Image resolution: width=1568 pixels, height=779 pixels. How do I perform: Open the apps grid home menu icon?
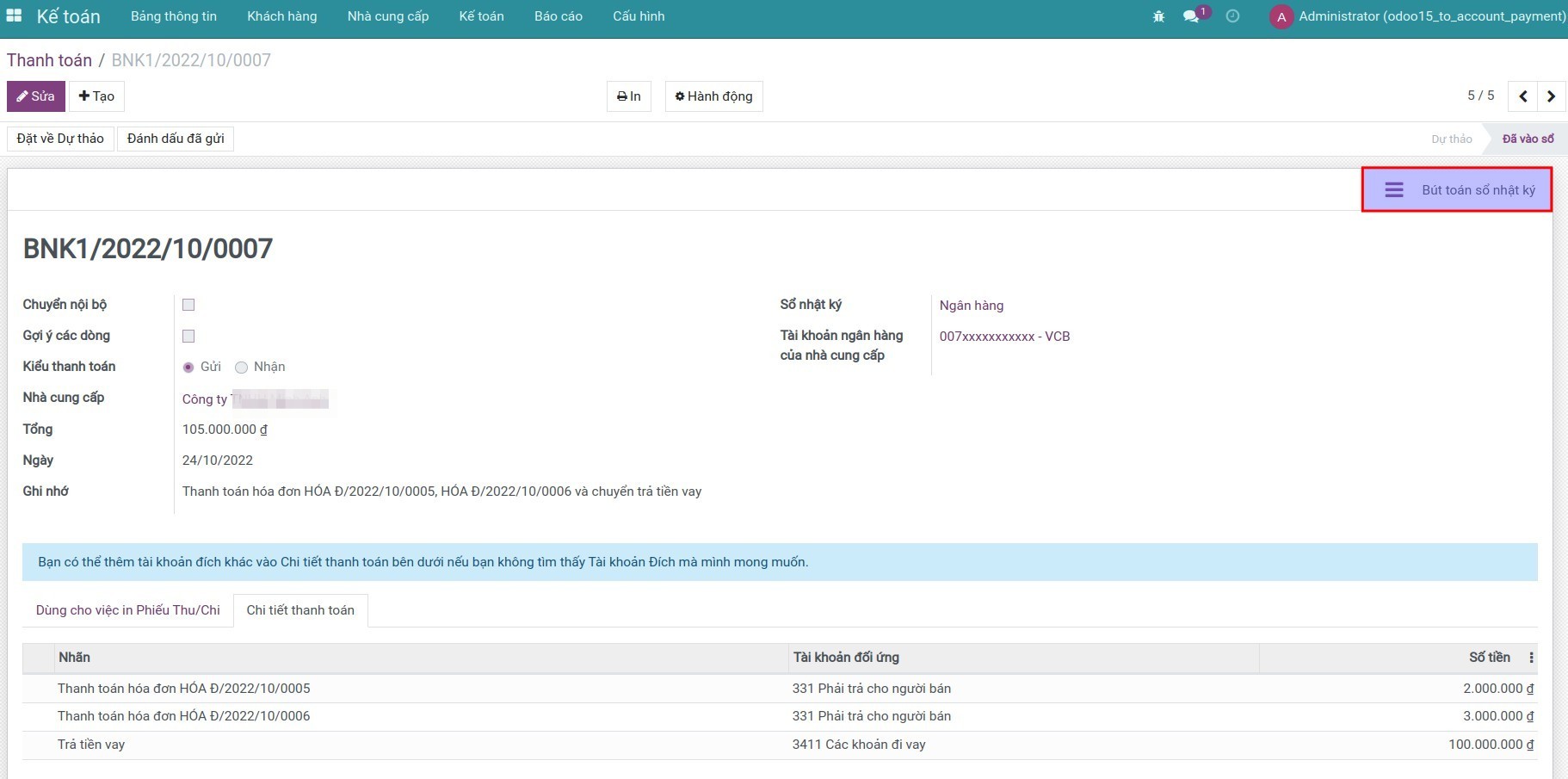(x=14, y=15)
